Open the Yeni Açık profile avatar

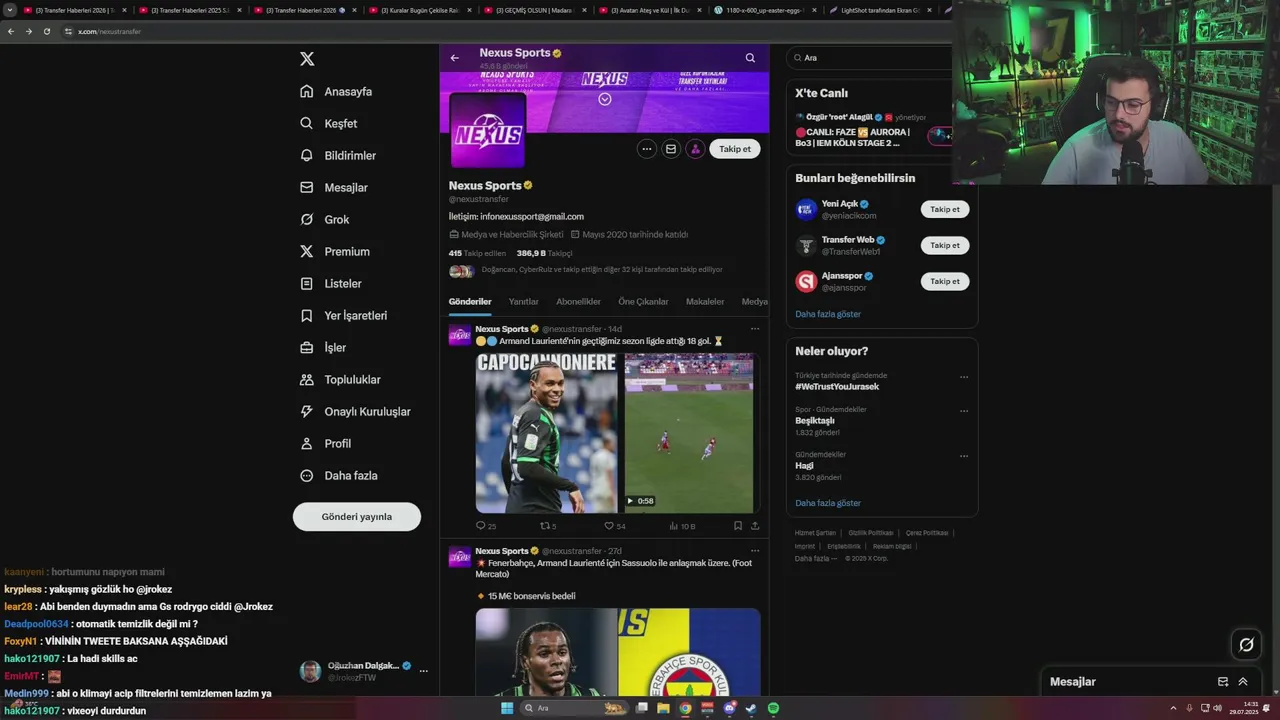(806, 209)
